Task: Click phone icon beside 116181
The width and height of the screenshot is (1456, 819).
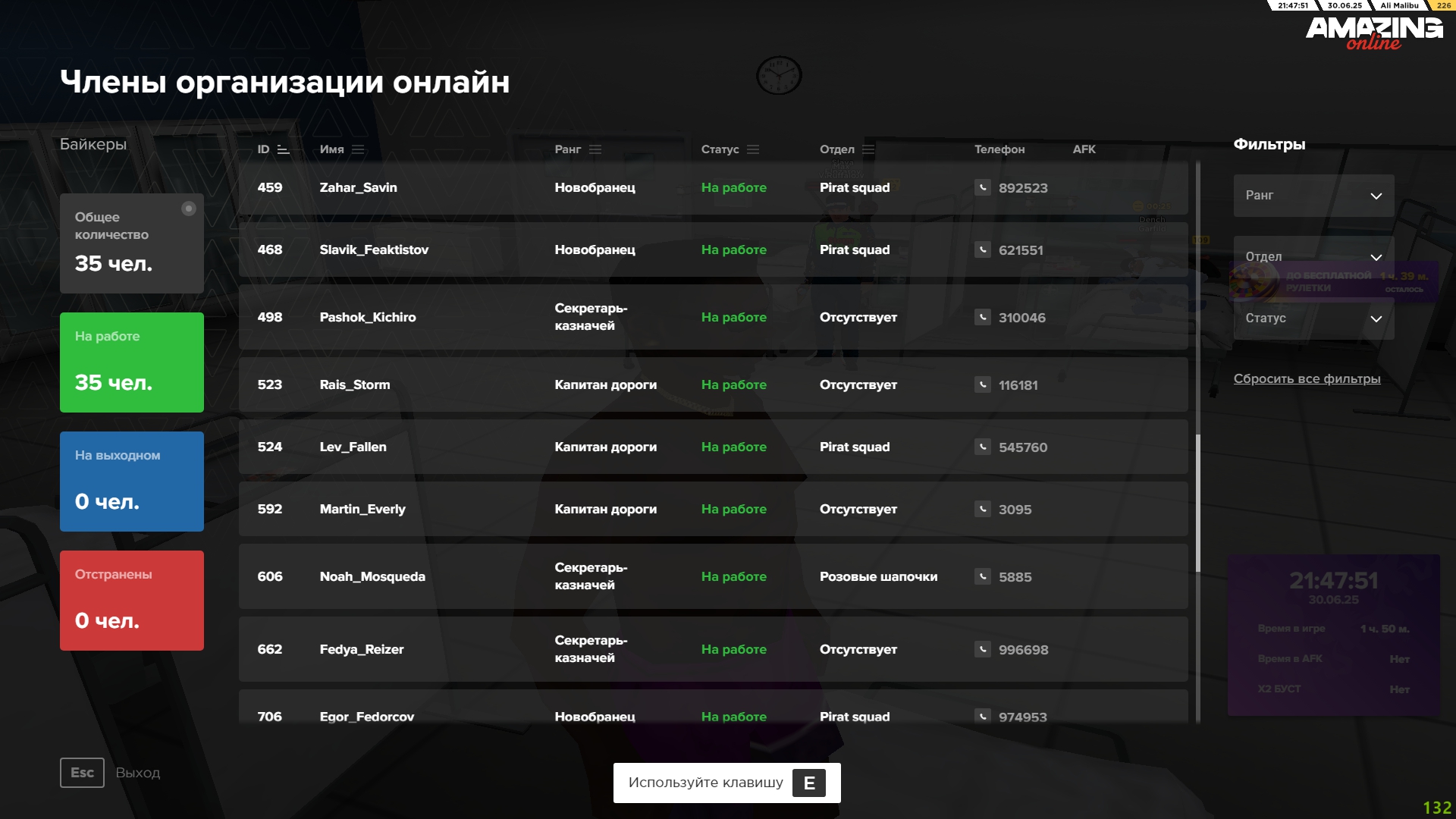Action: [982, 384]
